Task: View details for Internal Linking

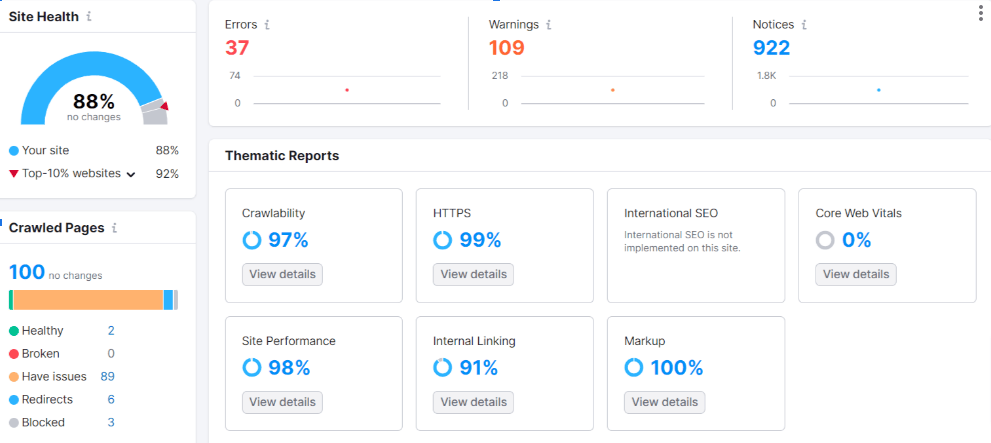Action: click(x=473, y=402)
